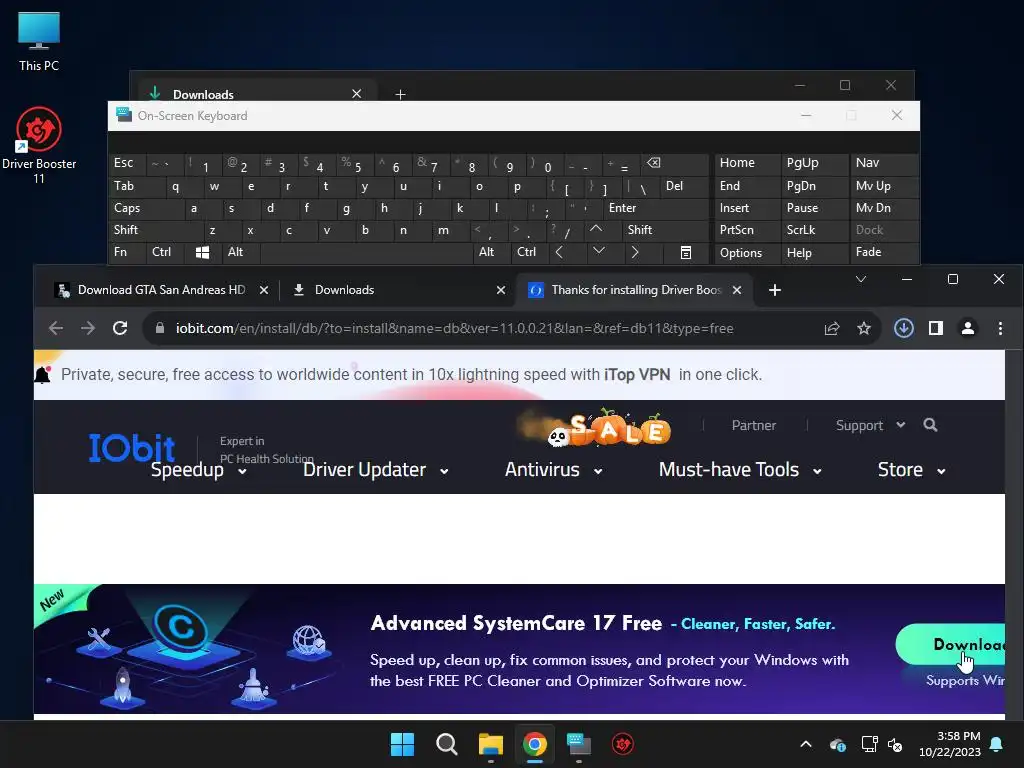Add new tab in background window
Screen dimensions: 1024x768
(400, 94)
